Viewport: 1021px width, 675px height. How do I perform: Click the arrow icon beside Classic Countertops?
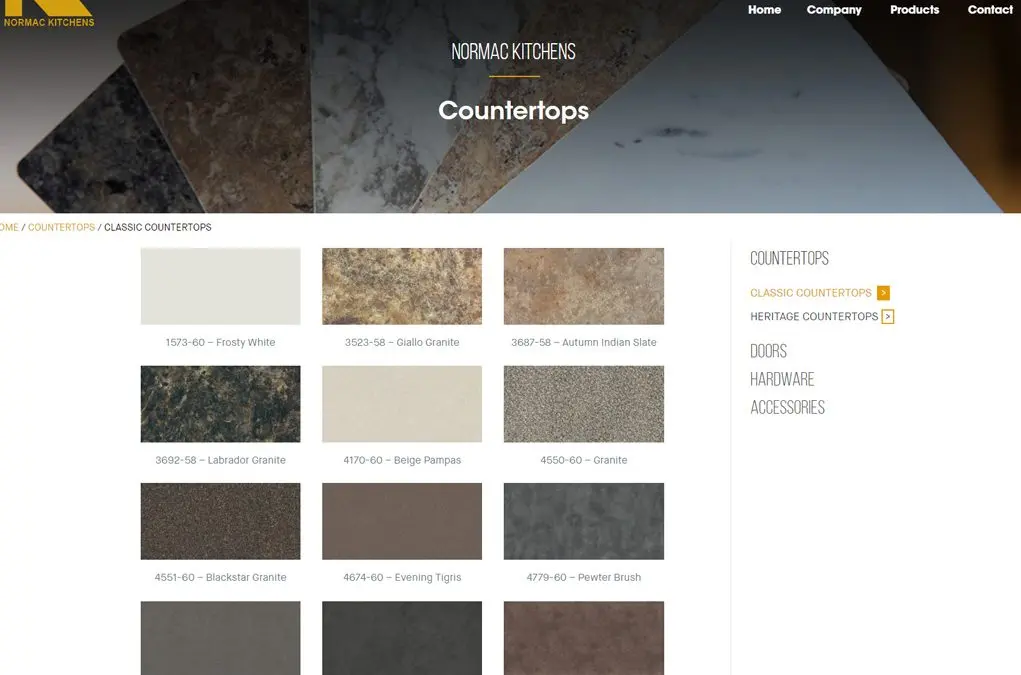(x=883, y=293)
